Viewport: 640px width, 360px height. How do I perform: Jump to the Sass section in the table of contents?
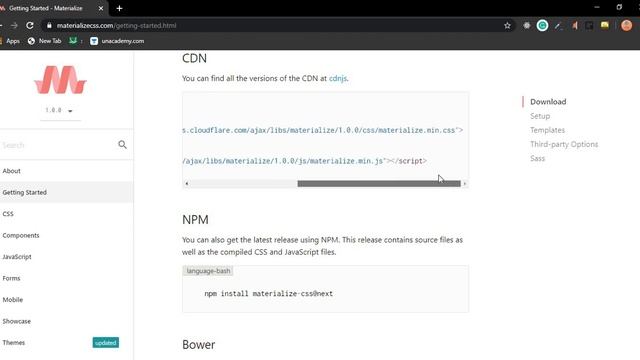537,158
